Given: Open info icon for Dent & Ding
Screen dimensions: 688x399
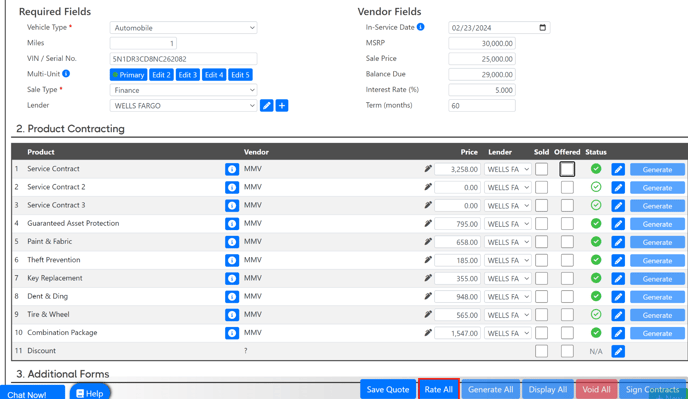Looking at the screenshot, I should [x=232, y=297].
